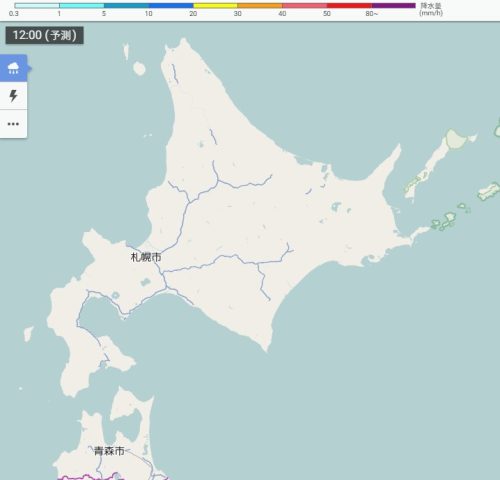Open the three-dots more options menu
The image size is (500, 480).
(13, 124)
